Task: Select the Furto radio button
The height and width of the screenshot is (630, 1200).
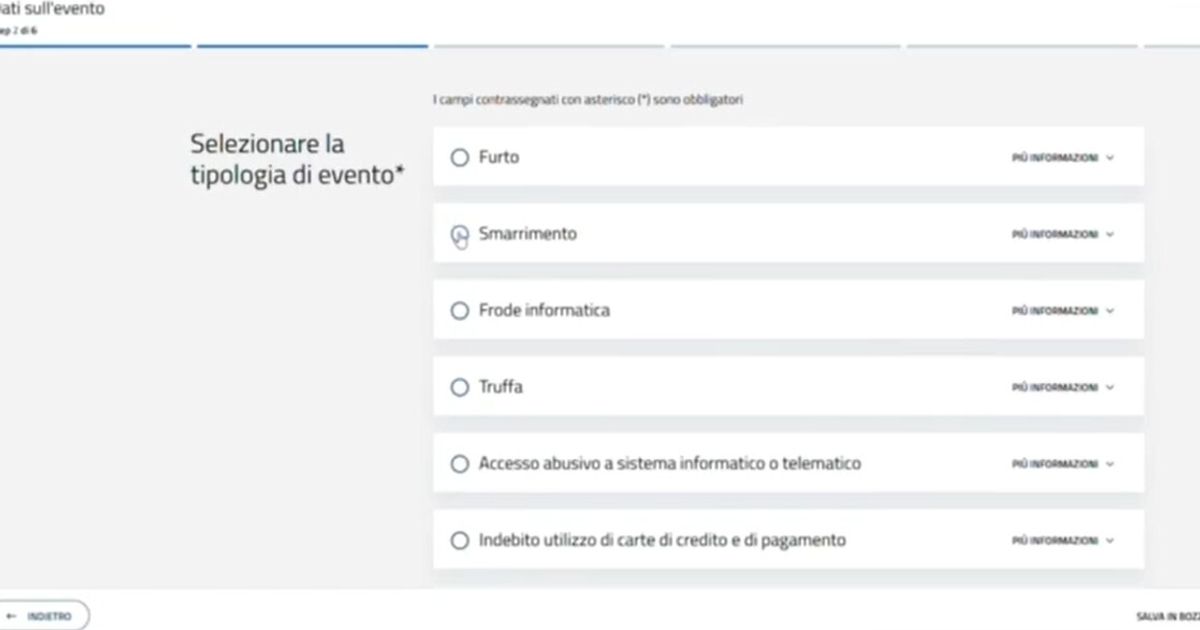Action: (459, 157)
